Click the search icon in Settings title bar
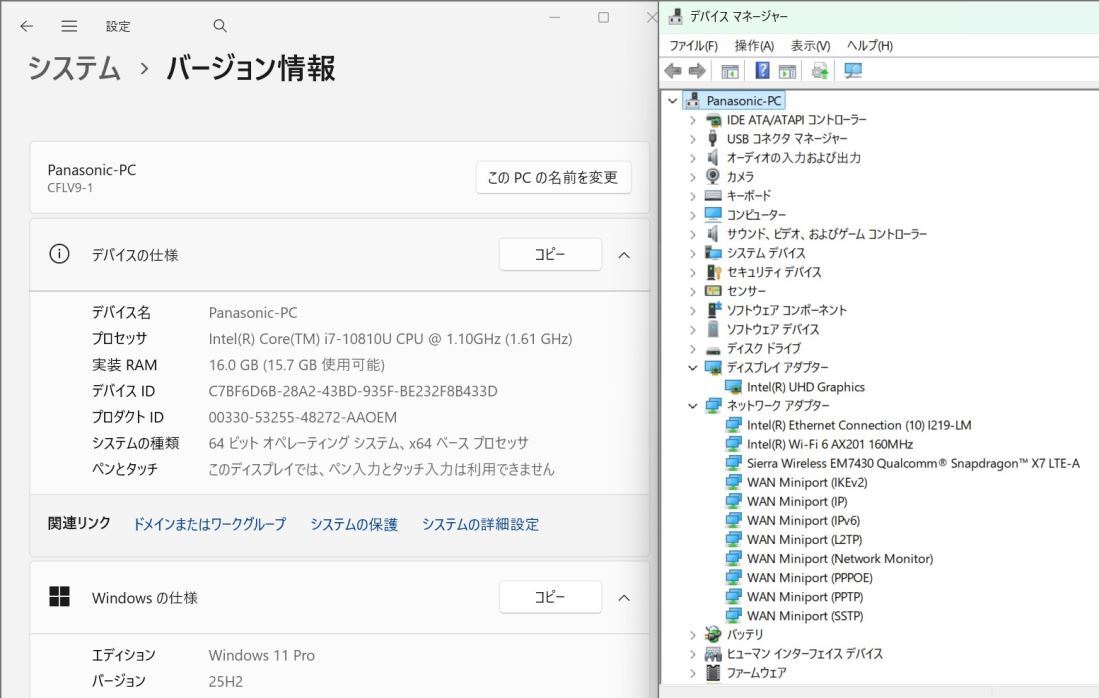 coord(219,26)
